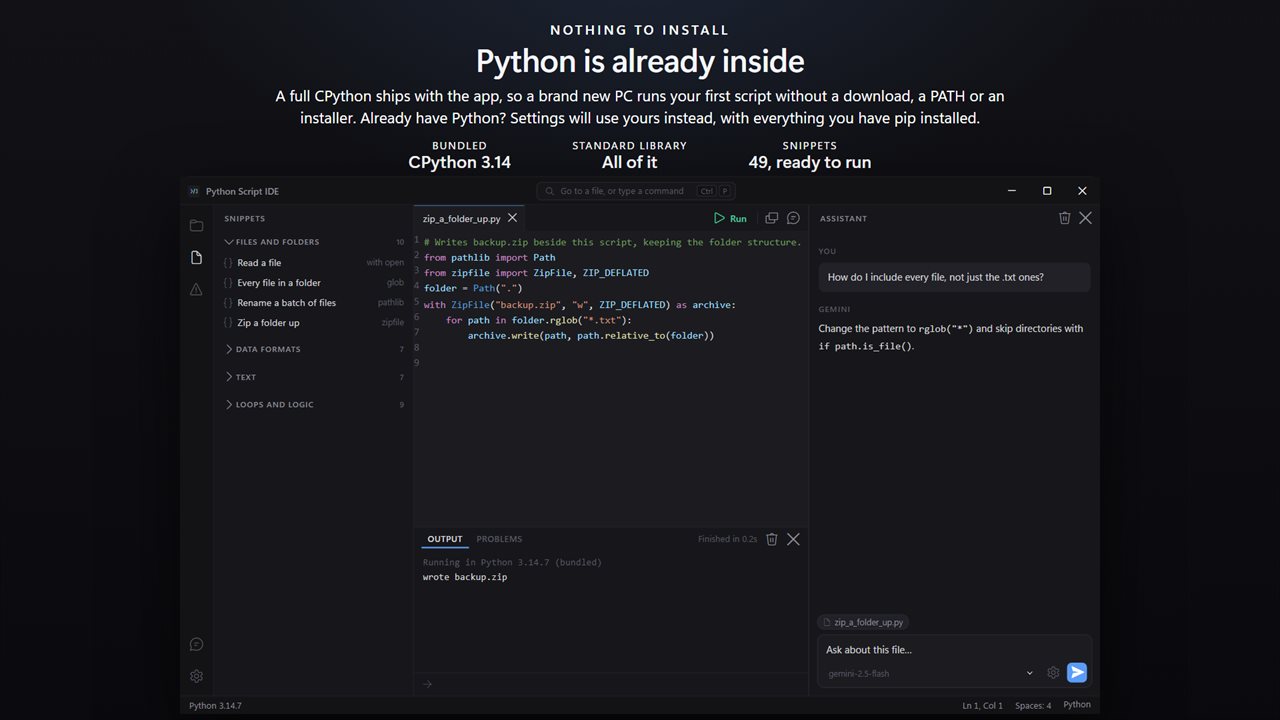
Task: Click the input arrow line below the output
Action: 611,684
